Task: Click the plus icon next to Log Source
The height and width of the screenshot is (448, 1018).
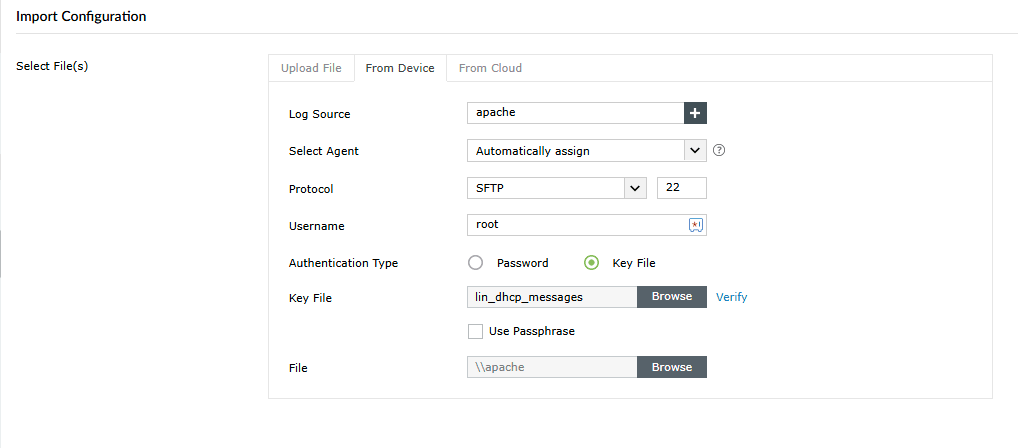Action: point(695,113)
